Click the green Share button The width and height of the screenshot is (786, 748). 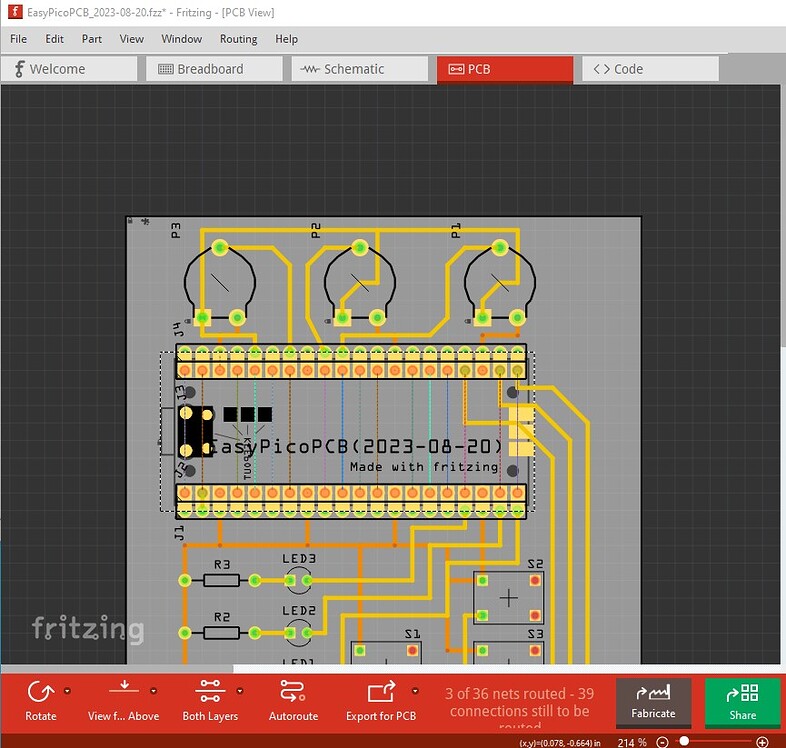click(742, 701)
